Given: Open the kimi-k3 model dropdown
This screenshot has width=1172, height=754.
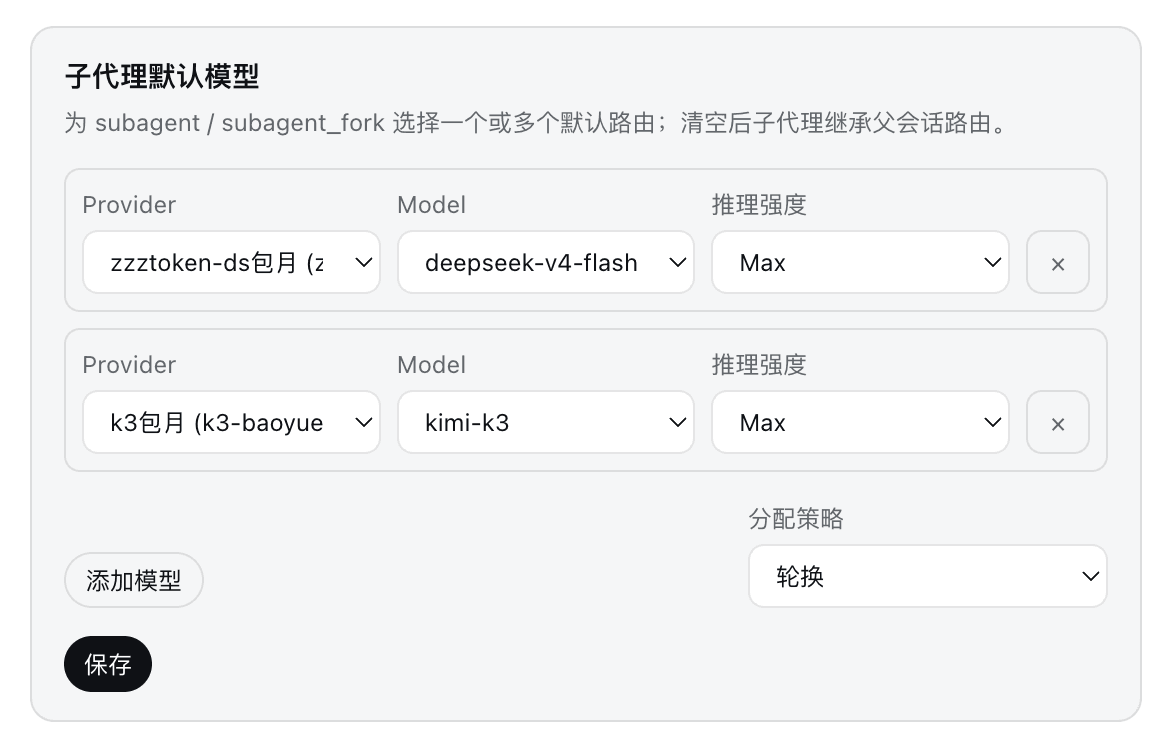Looking at the screenshot, I should pos(546,422).
